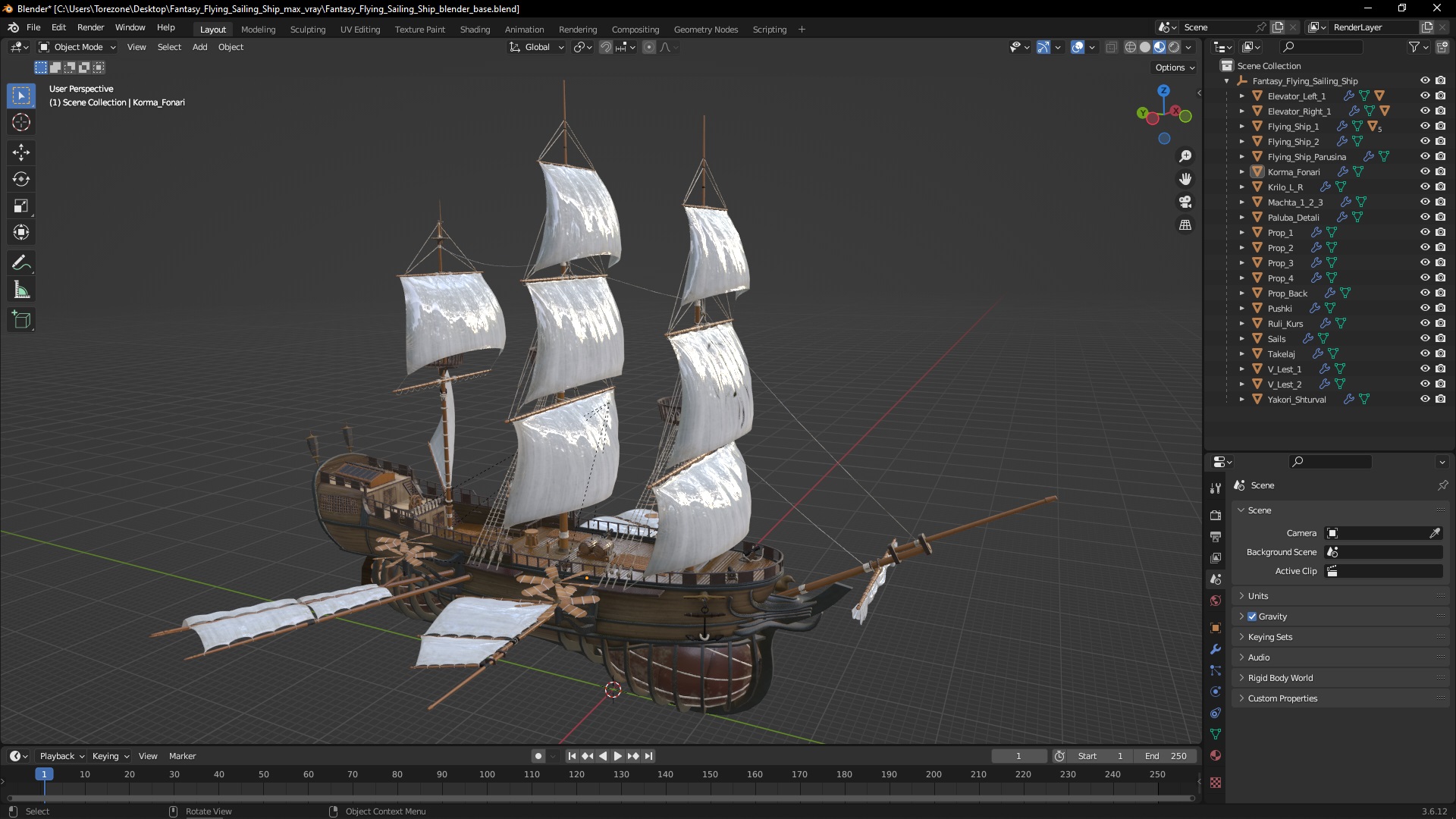
Task: Pick the Measure tool
Action: point(21,290)
